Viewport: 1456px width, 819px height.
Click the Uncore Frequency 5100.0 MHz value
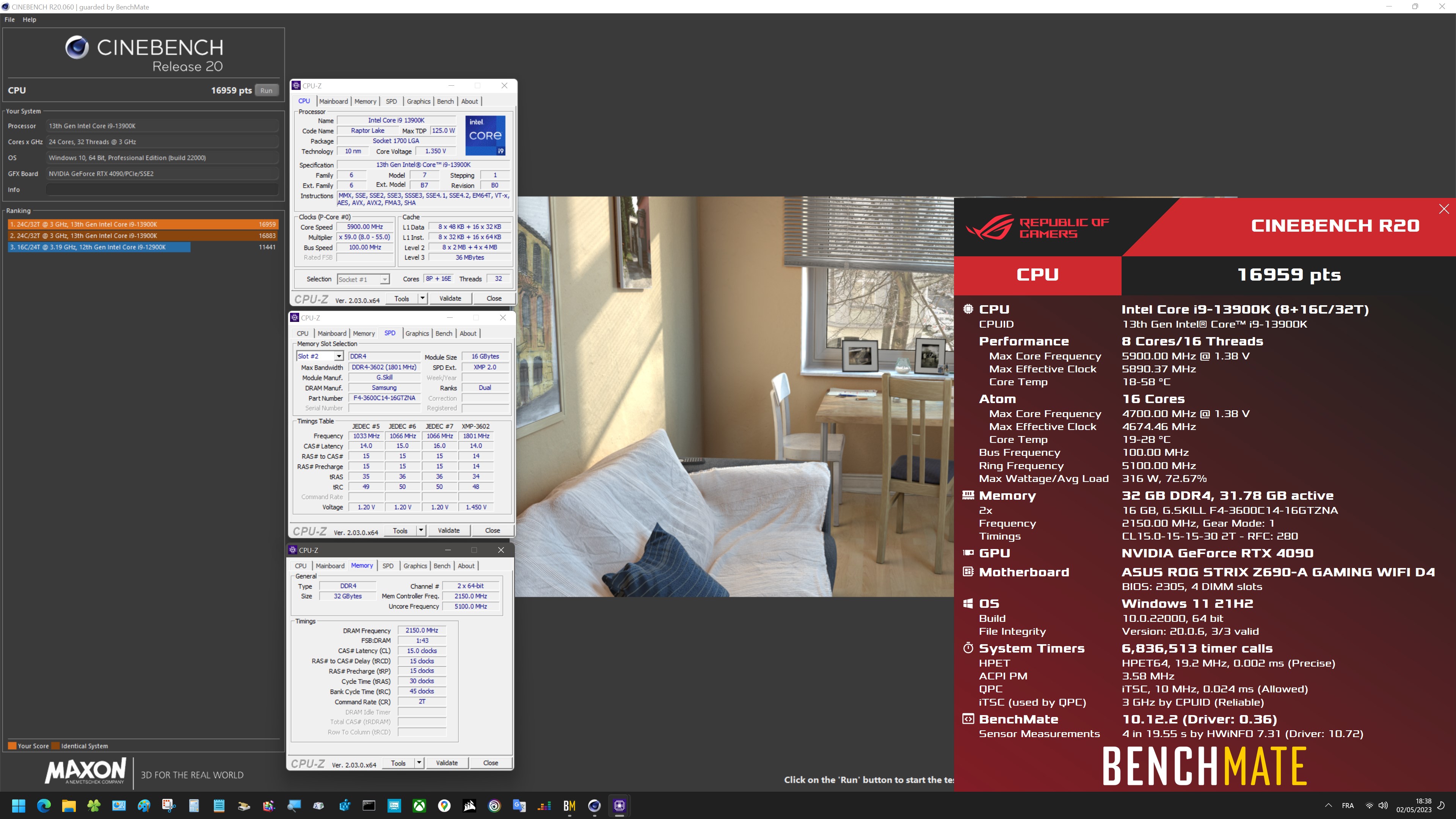click(471, 607)
